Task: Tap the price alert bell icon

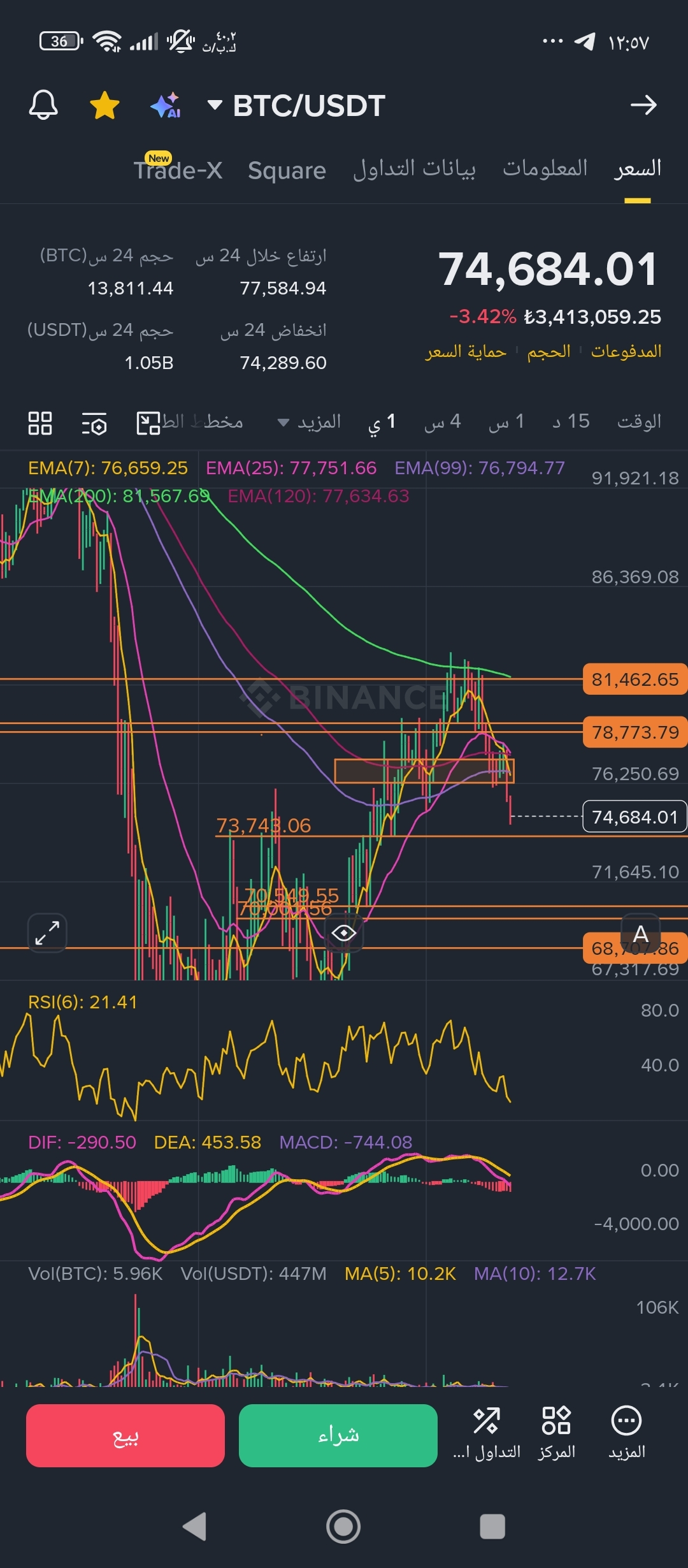Action: pyautogui.click(x=43, y=105)
